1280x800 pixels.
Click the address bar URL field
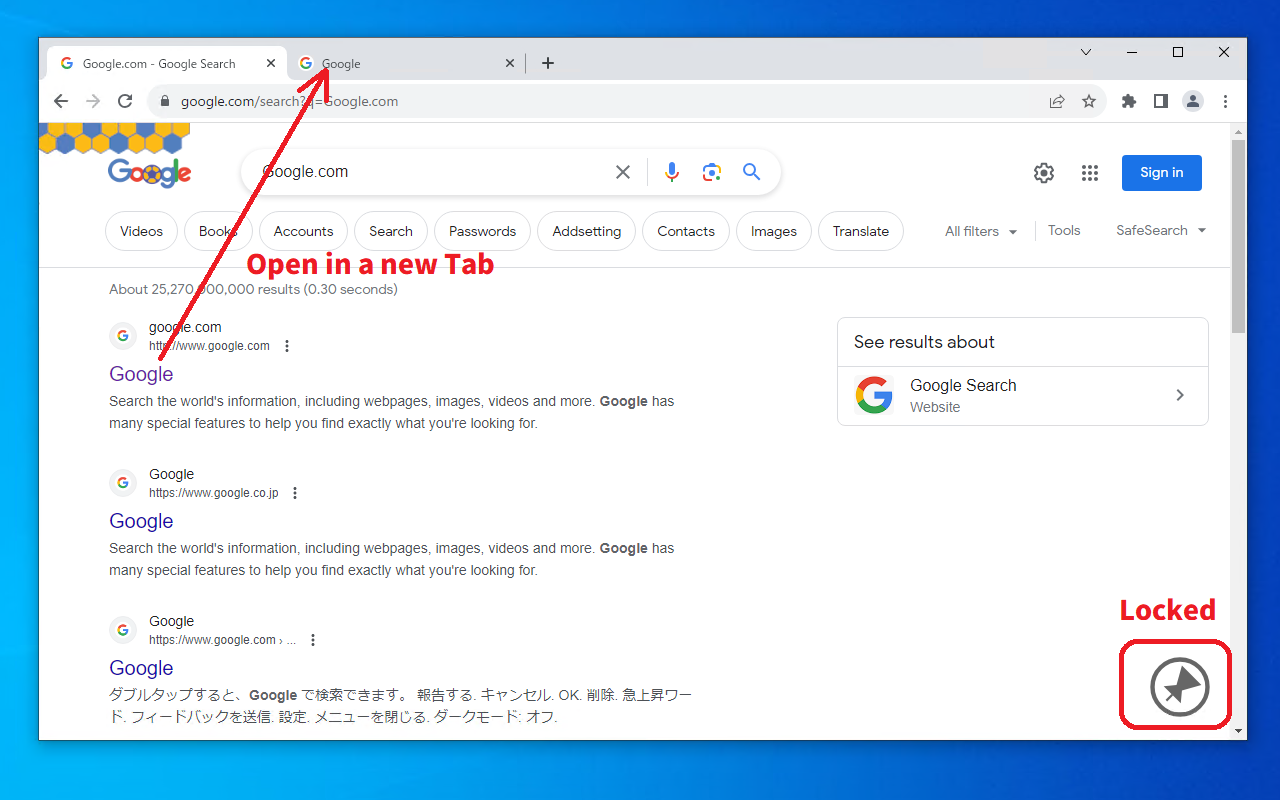tap(600, 101)
